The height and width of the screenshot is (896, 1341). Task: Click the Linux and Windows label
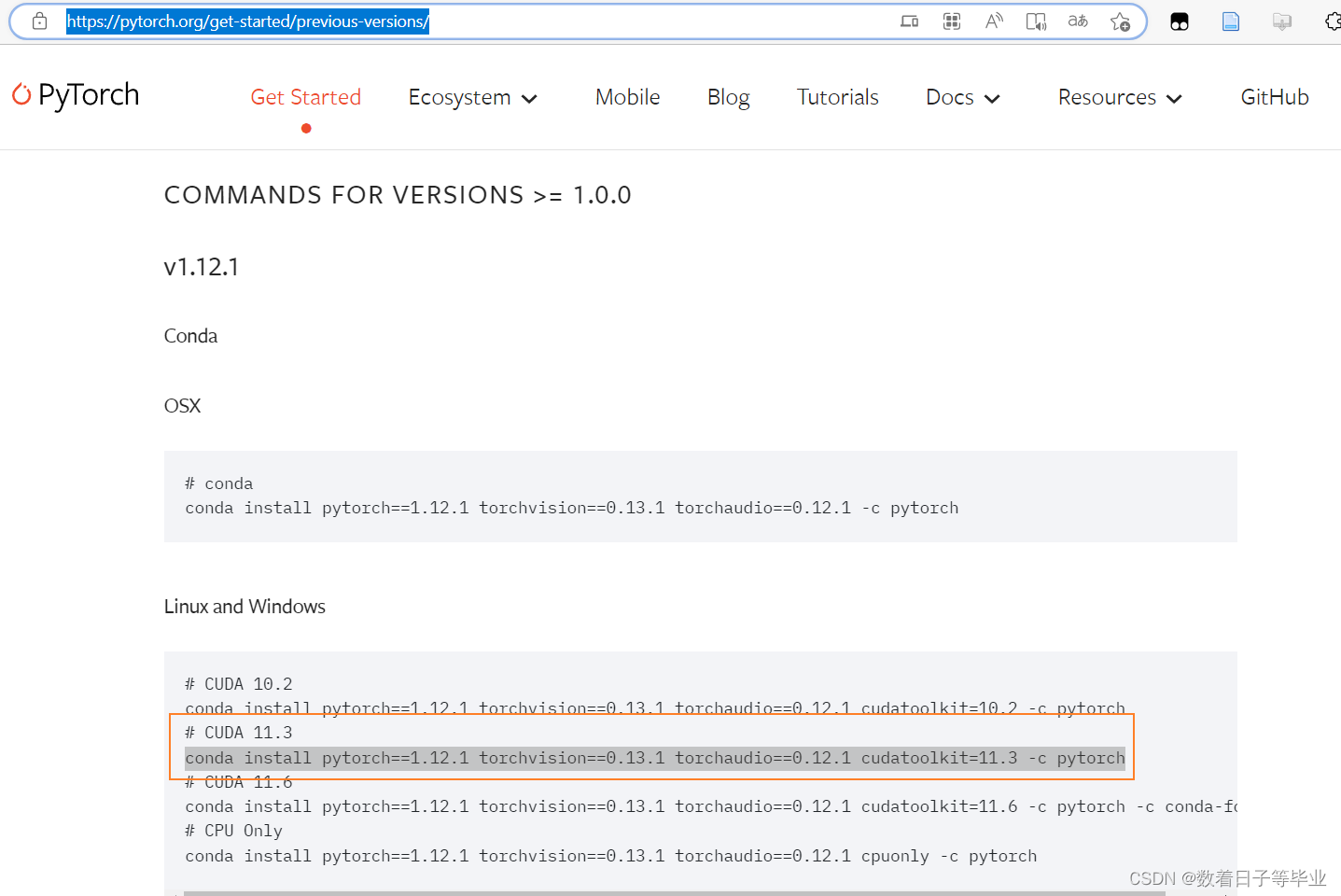(x=244, y=607)
